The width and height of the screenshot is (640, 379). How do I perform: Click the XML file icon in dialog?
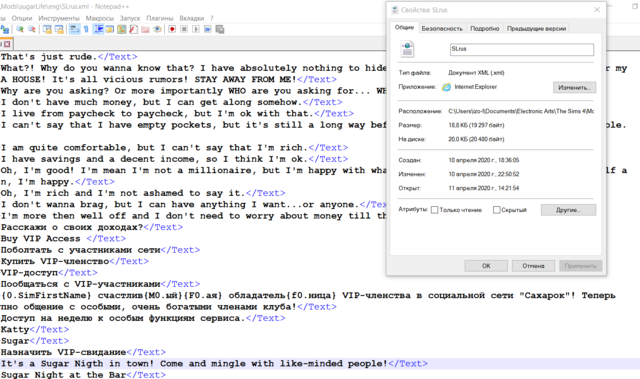point(407,49)
